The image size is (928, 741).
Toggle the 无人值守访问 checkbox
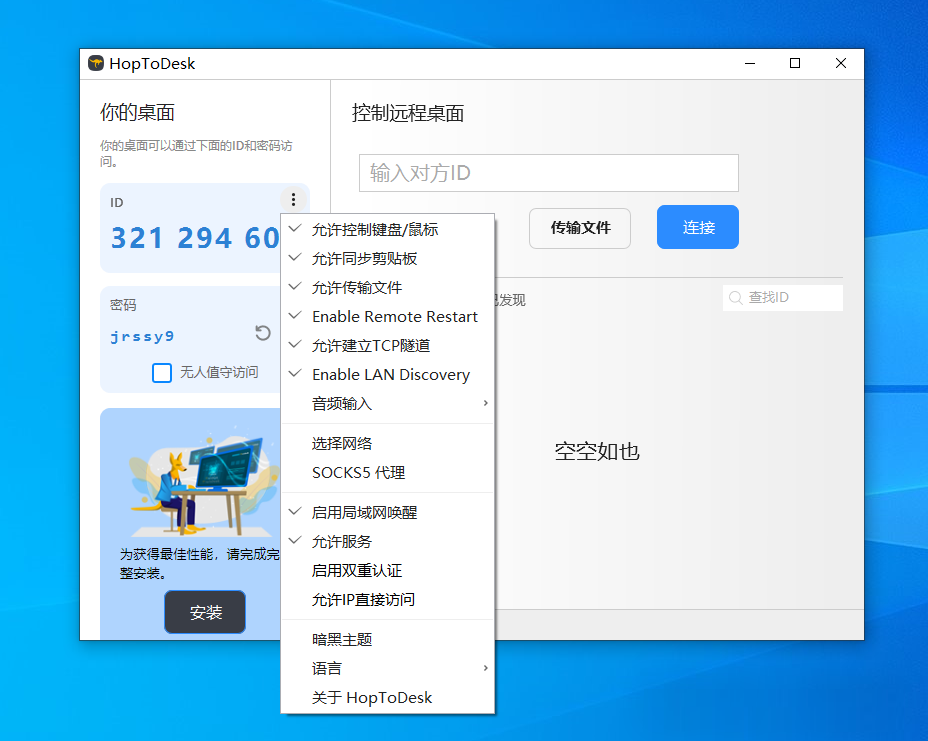[x=162, y=373]
